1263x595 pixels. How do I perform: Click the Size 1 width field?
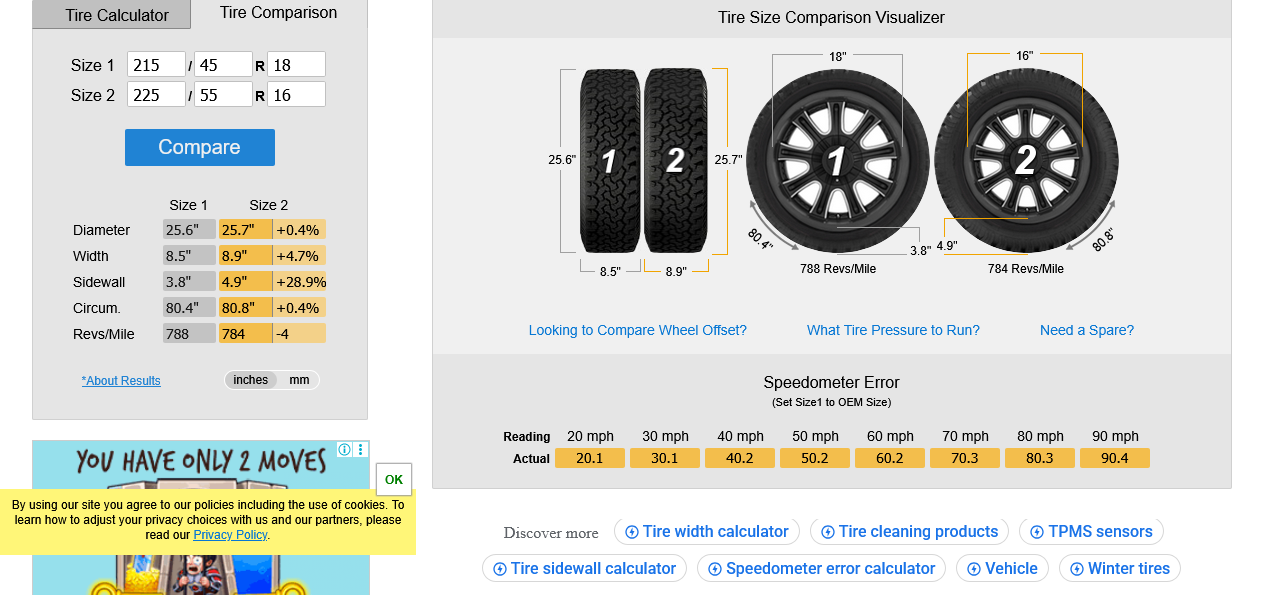156,65
